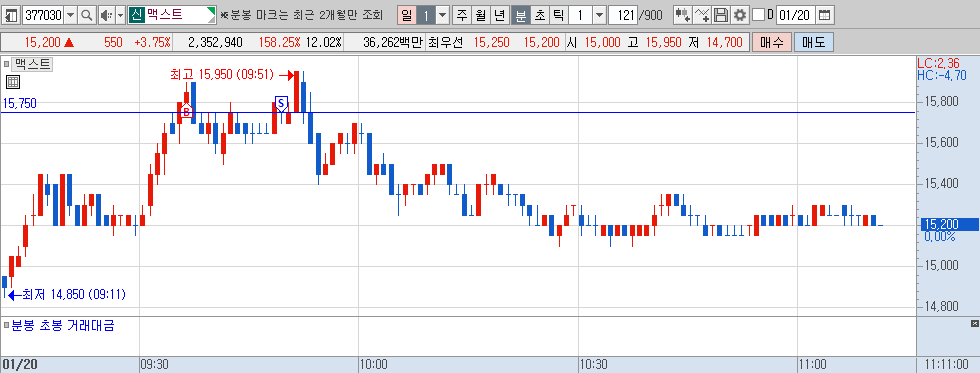980x373 pixels.
Task: Click the 맥스트 chart legend label
Action: 33,64
